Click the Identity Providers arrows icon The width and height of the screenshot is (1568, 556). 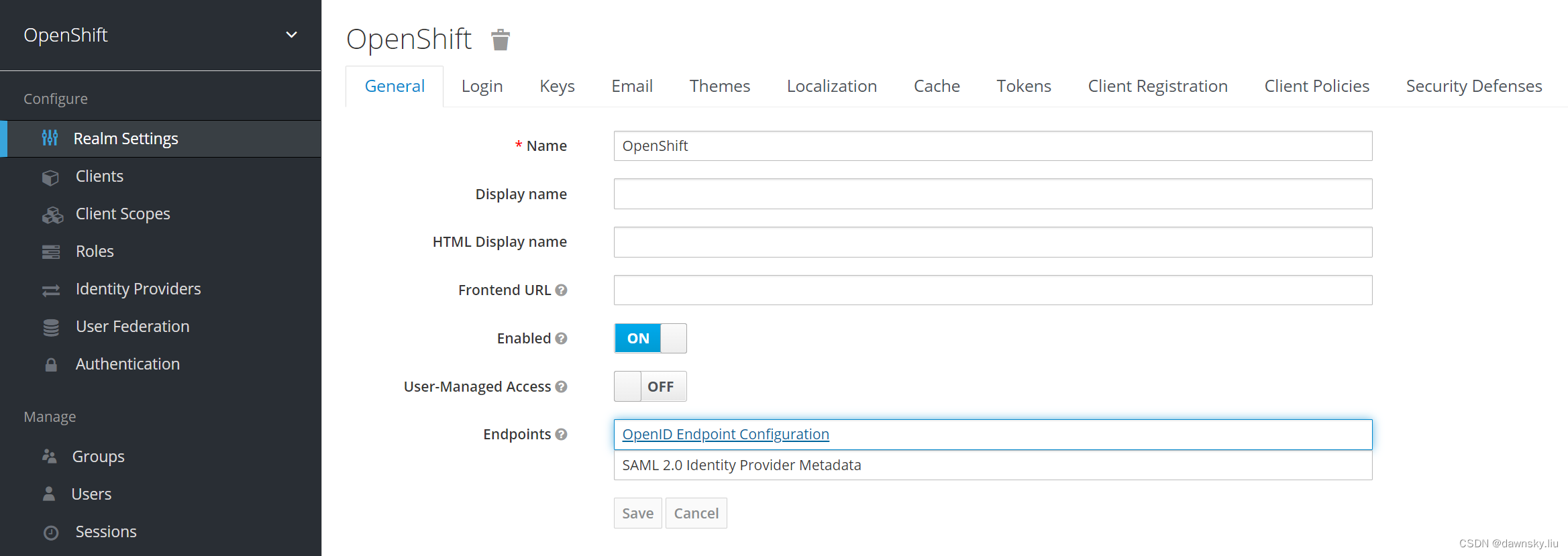(51, 290)
